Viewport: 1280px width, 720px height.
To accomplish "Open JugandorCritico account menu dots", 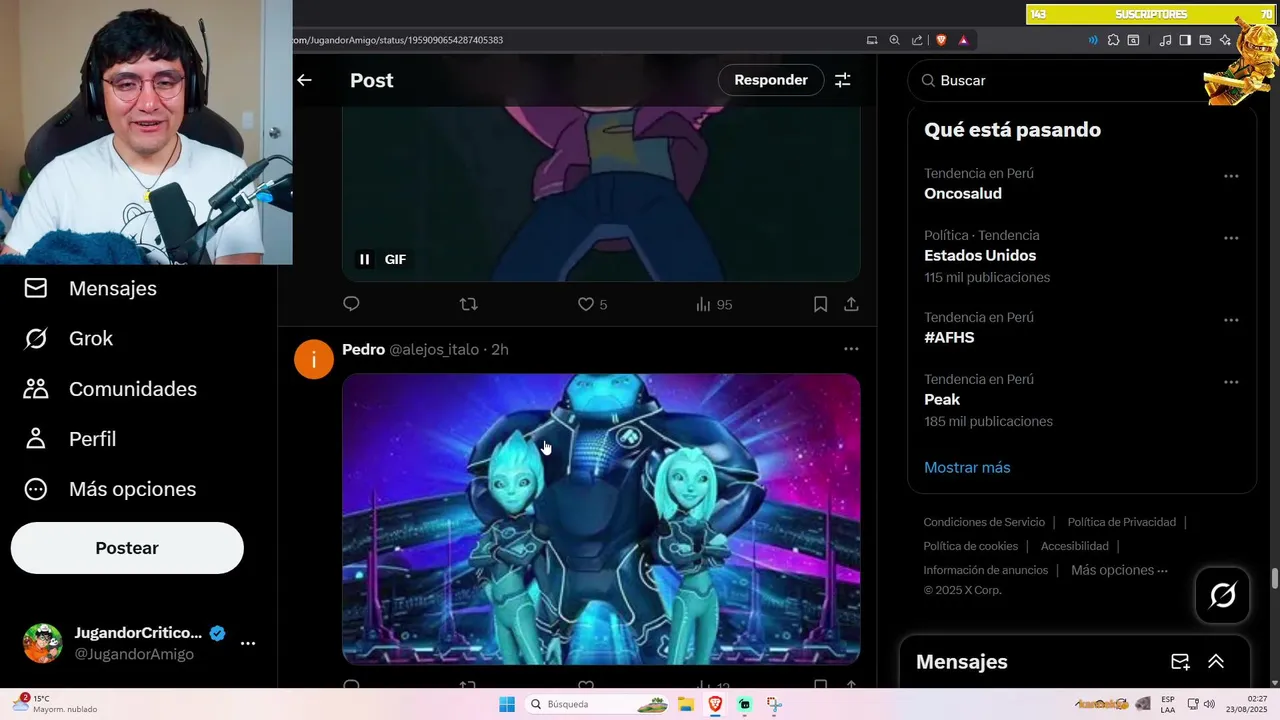I will [x=248, y=643].
